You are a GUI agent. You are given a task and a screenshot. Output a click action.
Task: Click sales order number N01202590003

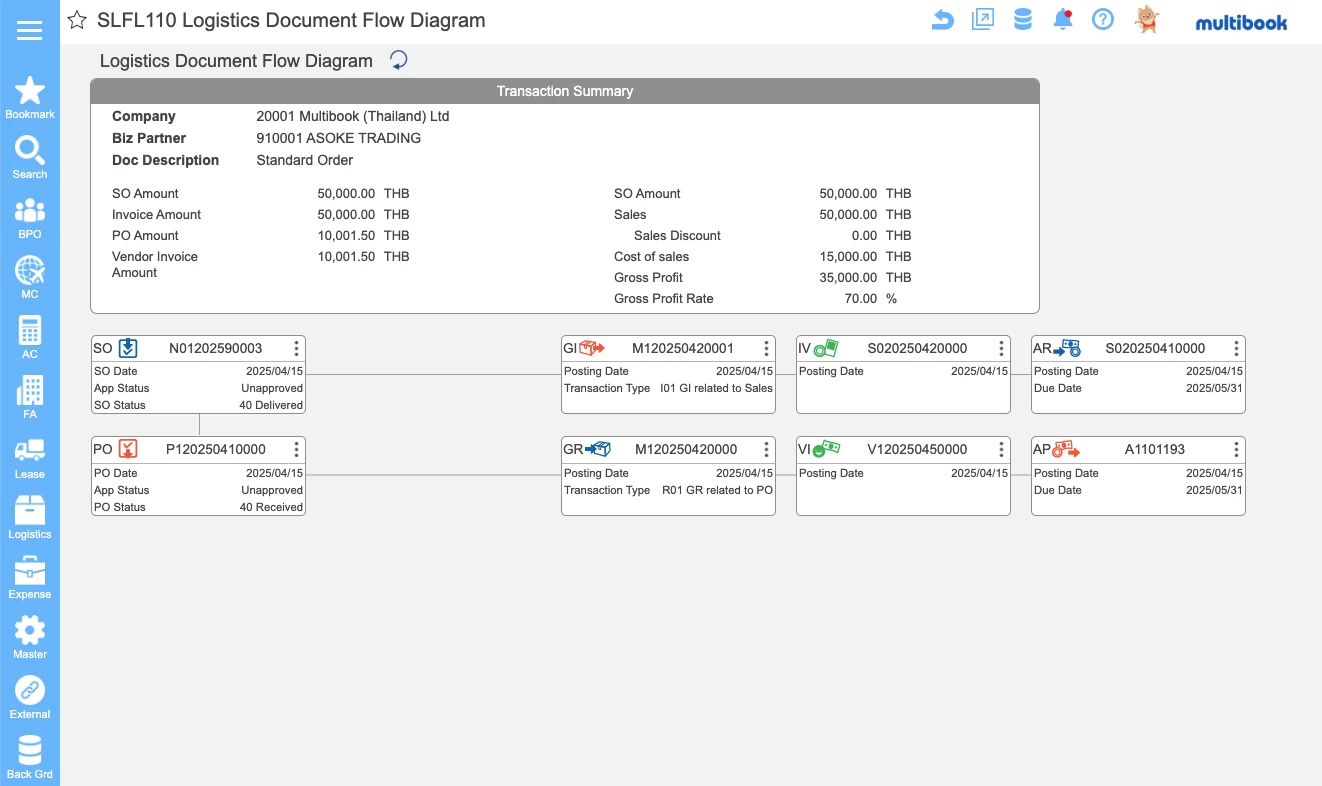click(215, 349)
